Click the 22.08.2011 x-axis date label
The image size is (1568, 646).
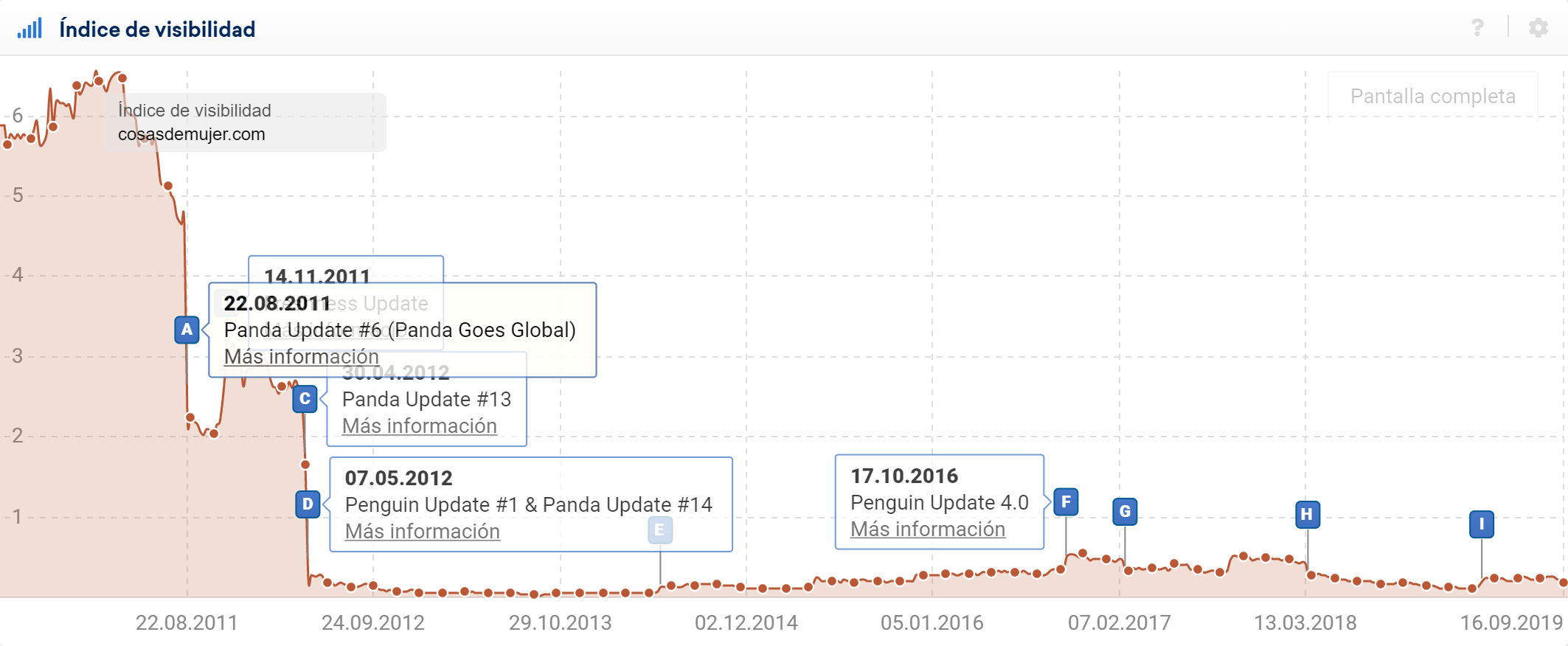tap(187, 623)
